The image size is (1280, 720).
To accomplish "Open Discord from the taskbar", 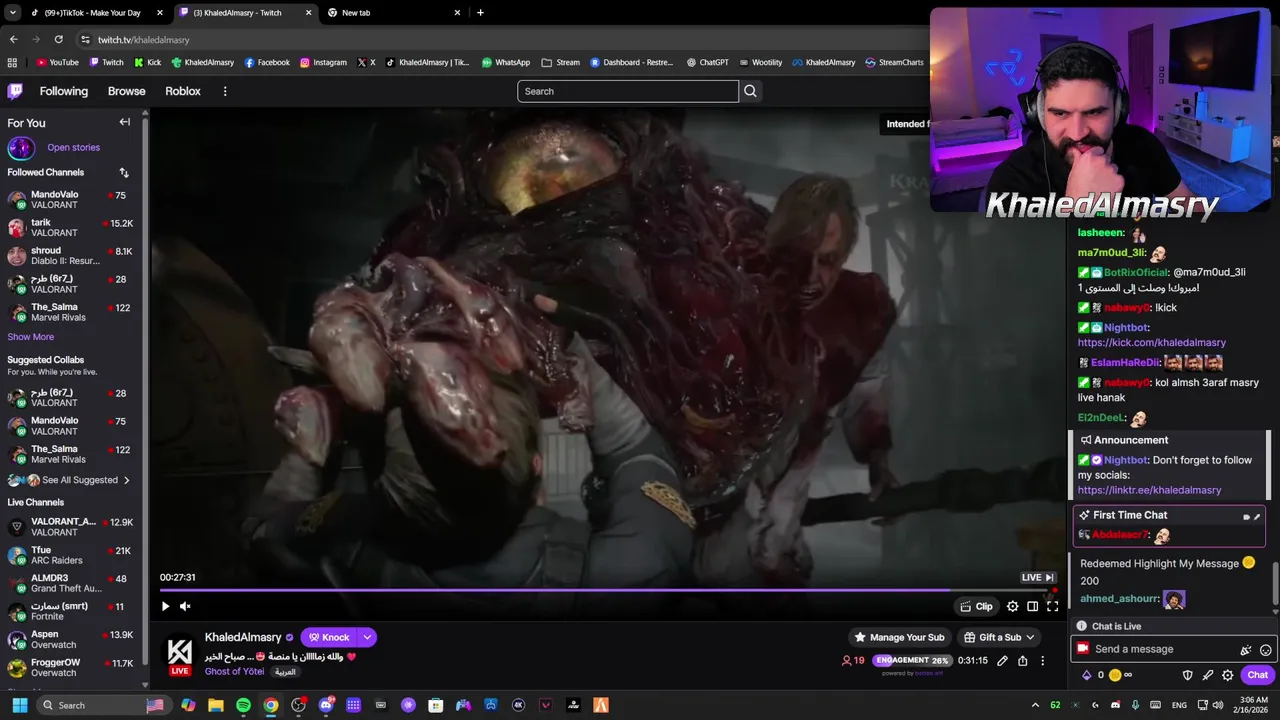I will click(326, 705).
